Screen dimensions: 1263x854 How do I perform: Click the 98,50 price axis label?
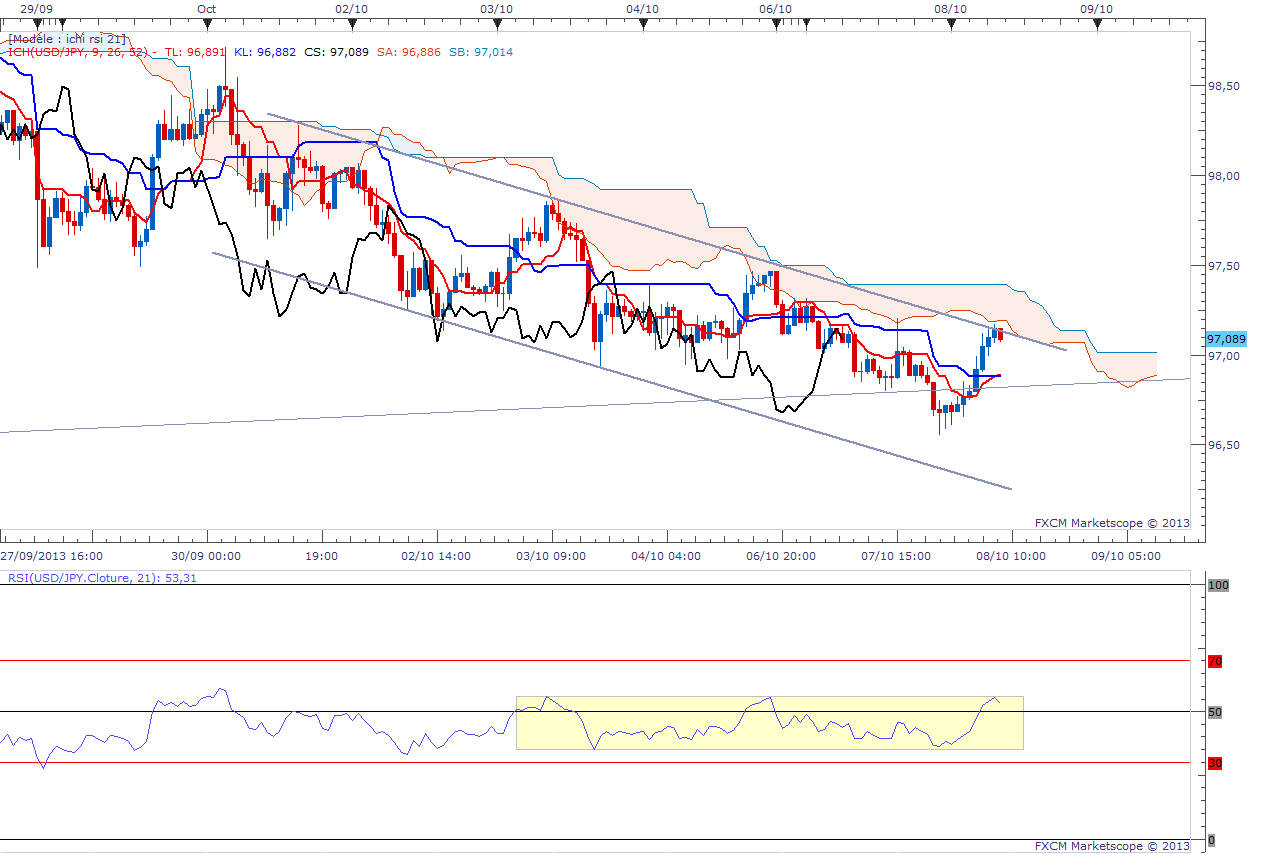1224,86
